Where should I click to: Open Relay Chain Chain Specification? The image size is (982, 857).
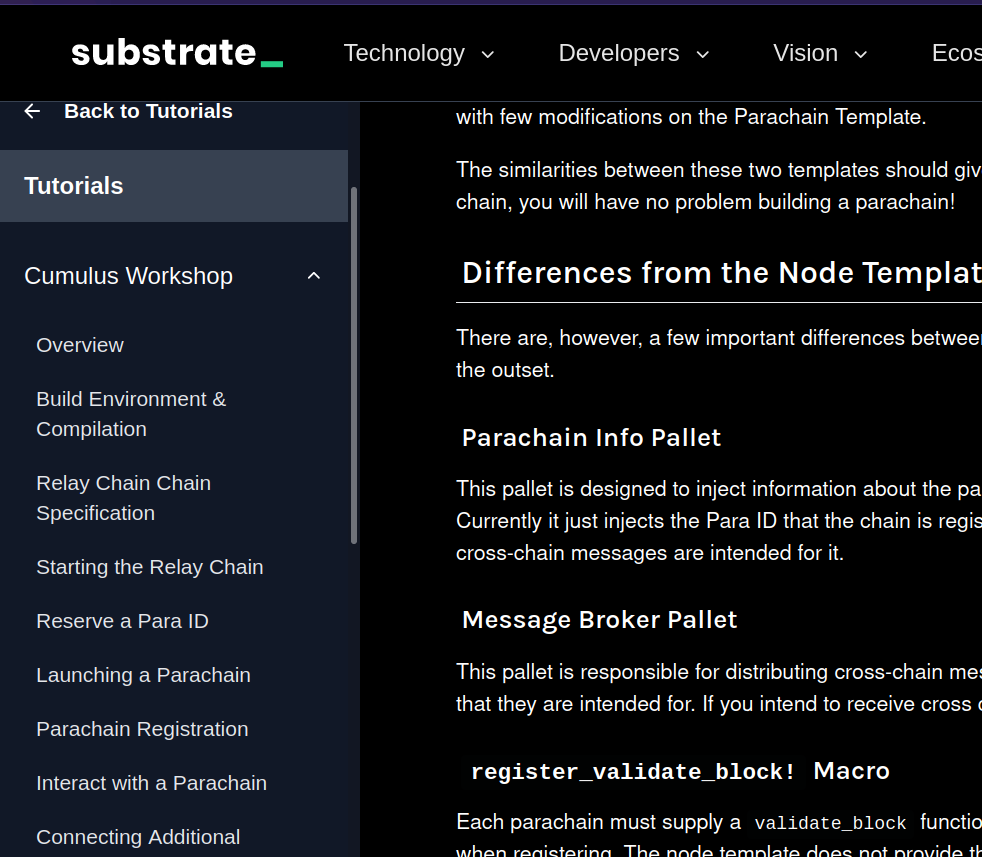[123, 497]
